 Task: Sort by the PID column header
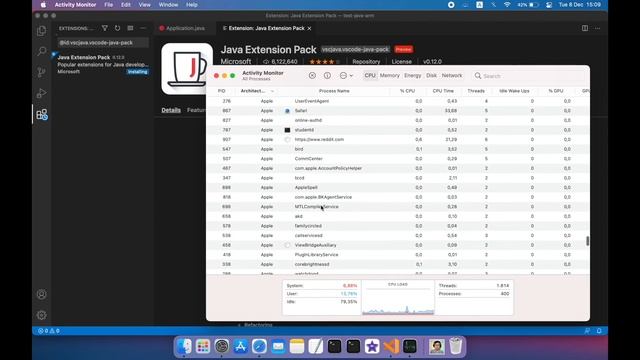coord(222,91)
